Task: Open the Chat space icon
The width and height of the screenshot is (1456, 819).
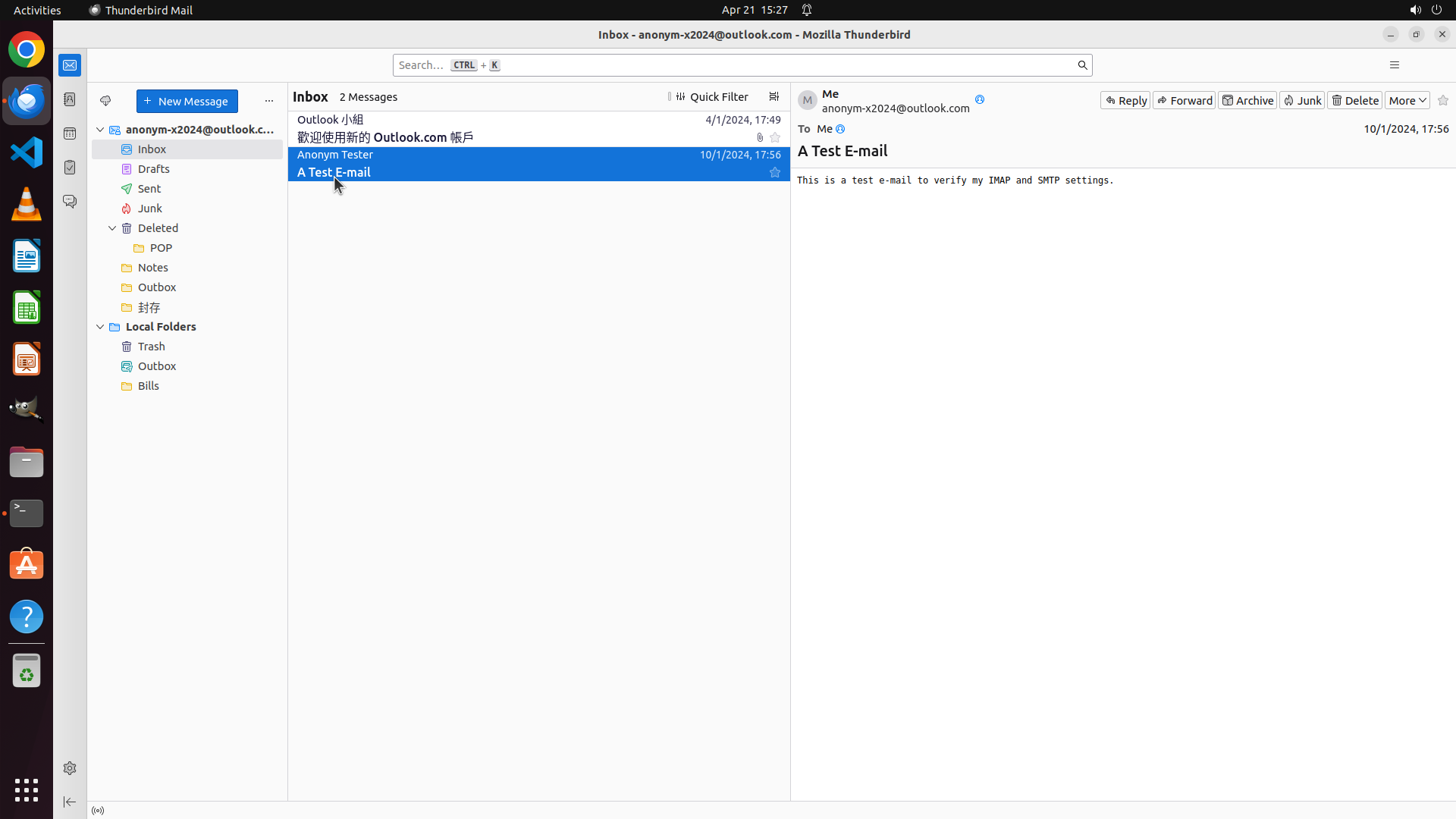Action: 70,202
